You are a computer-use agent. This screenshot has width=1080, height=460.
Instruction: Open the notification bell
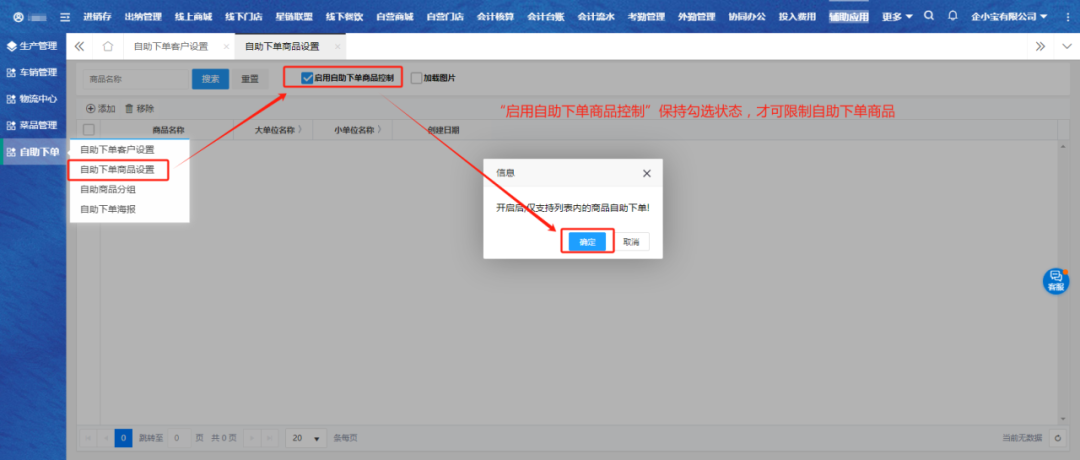952,16
